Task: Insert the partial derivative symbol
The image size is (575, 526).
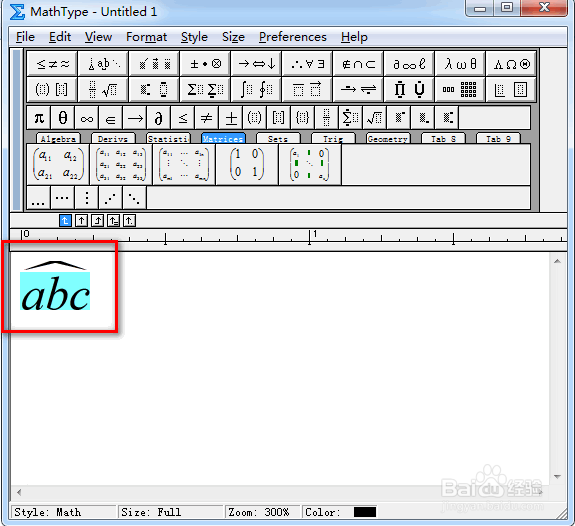Action: click(x=158, y=118)
